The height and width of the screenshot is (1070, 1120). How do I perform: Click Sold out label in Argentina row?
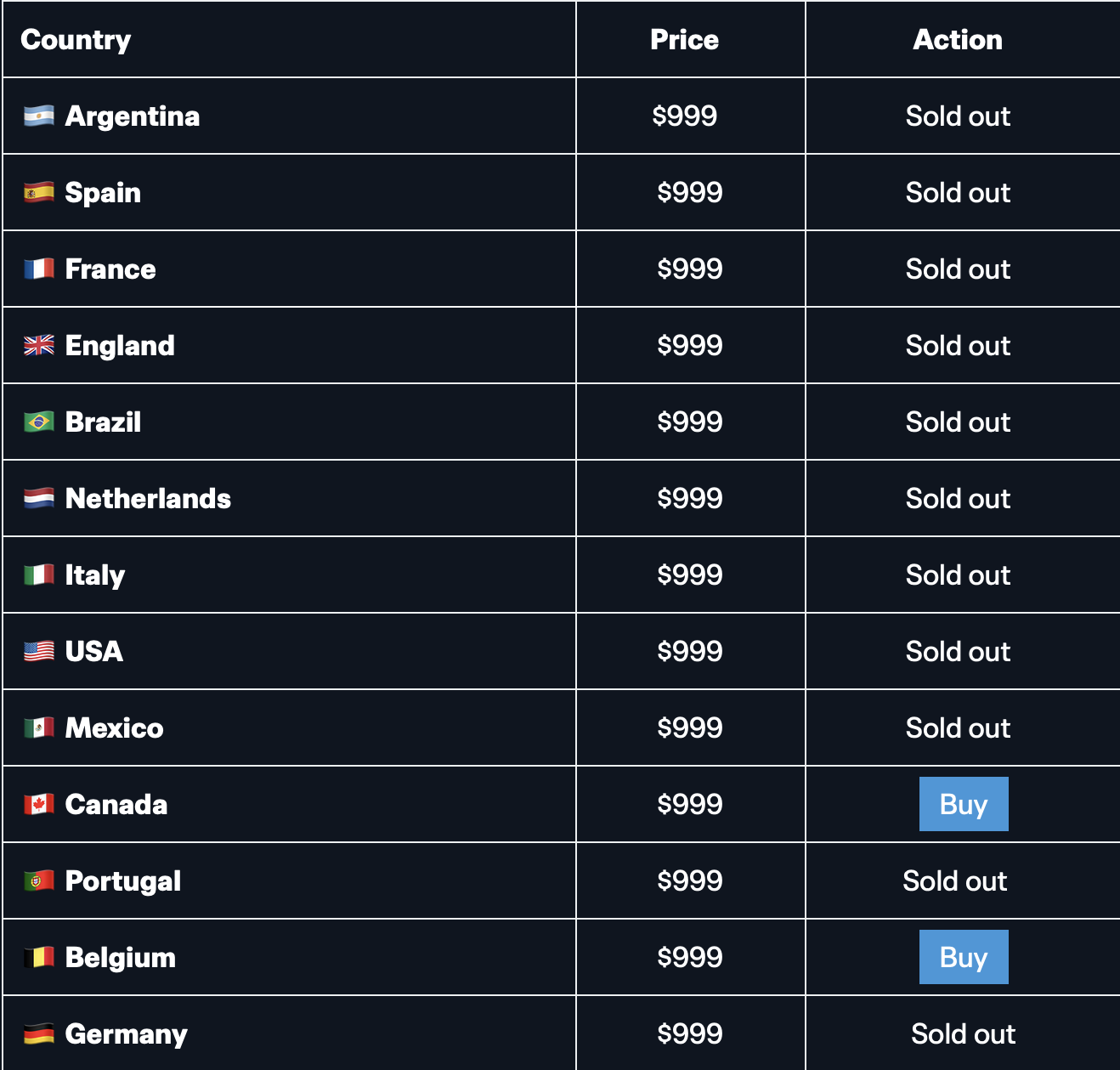coord(958,116)
